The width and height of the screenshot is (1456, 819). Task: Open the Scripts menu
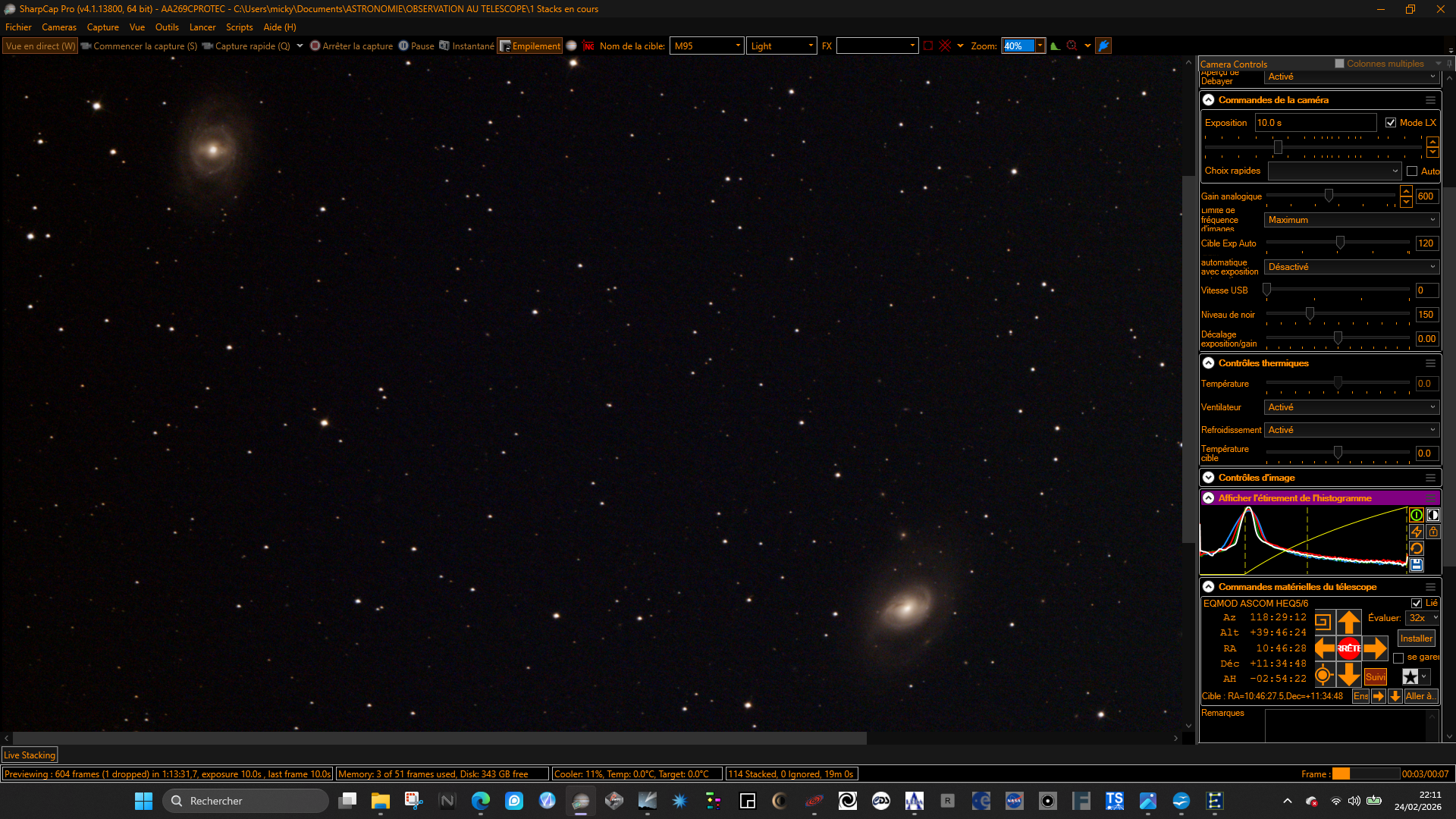point(239,27)
